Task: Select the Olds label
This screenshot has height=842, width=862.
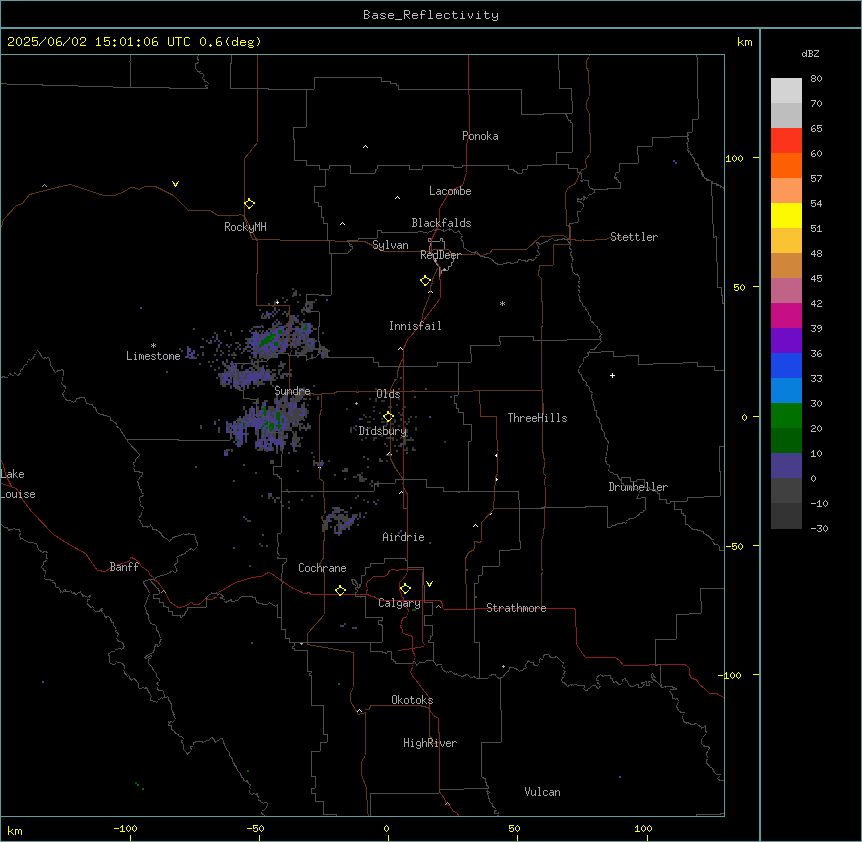Action: (x=388, y=394)
